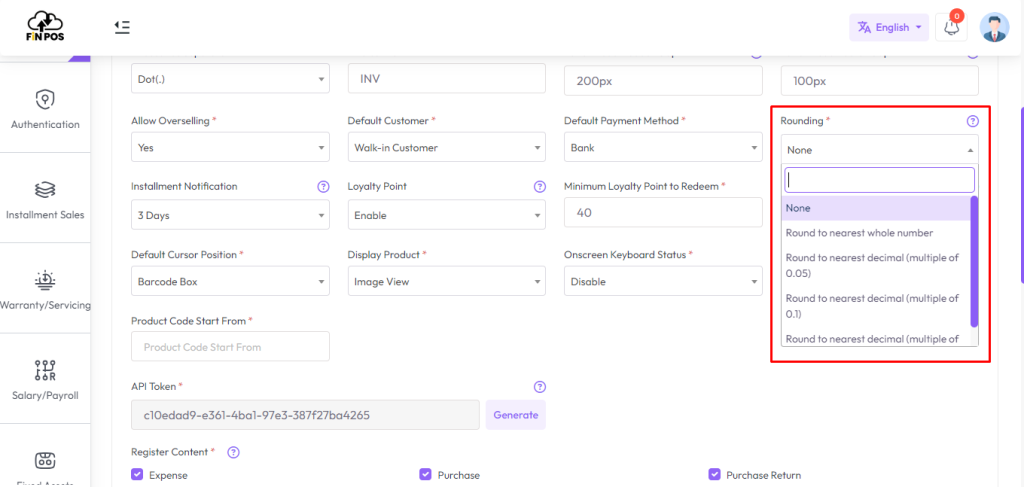Click the Loyalty Point help icon

tap(540, 187)
